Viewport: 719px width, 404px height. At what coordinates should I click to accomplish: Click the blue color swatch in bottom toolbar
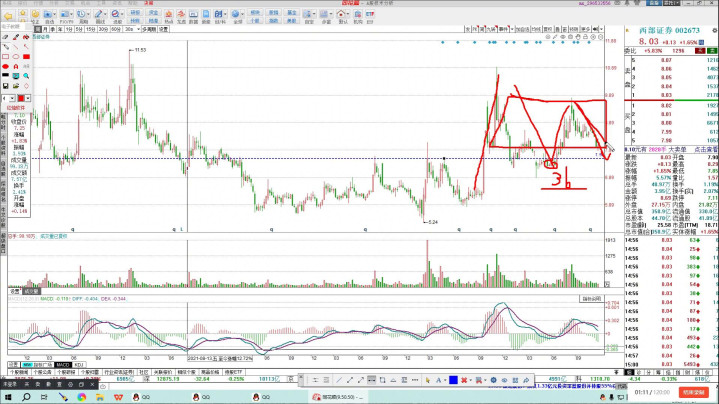(453, 380)
